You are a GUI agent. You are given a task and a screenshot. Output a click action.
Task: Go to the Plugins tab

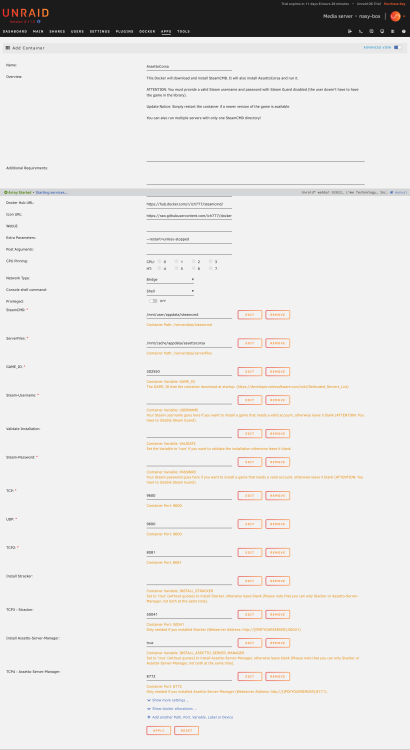125,32
